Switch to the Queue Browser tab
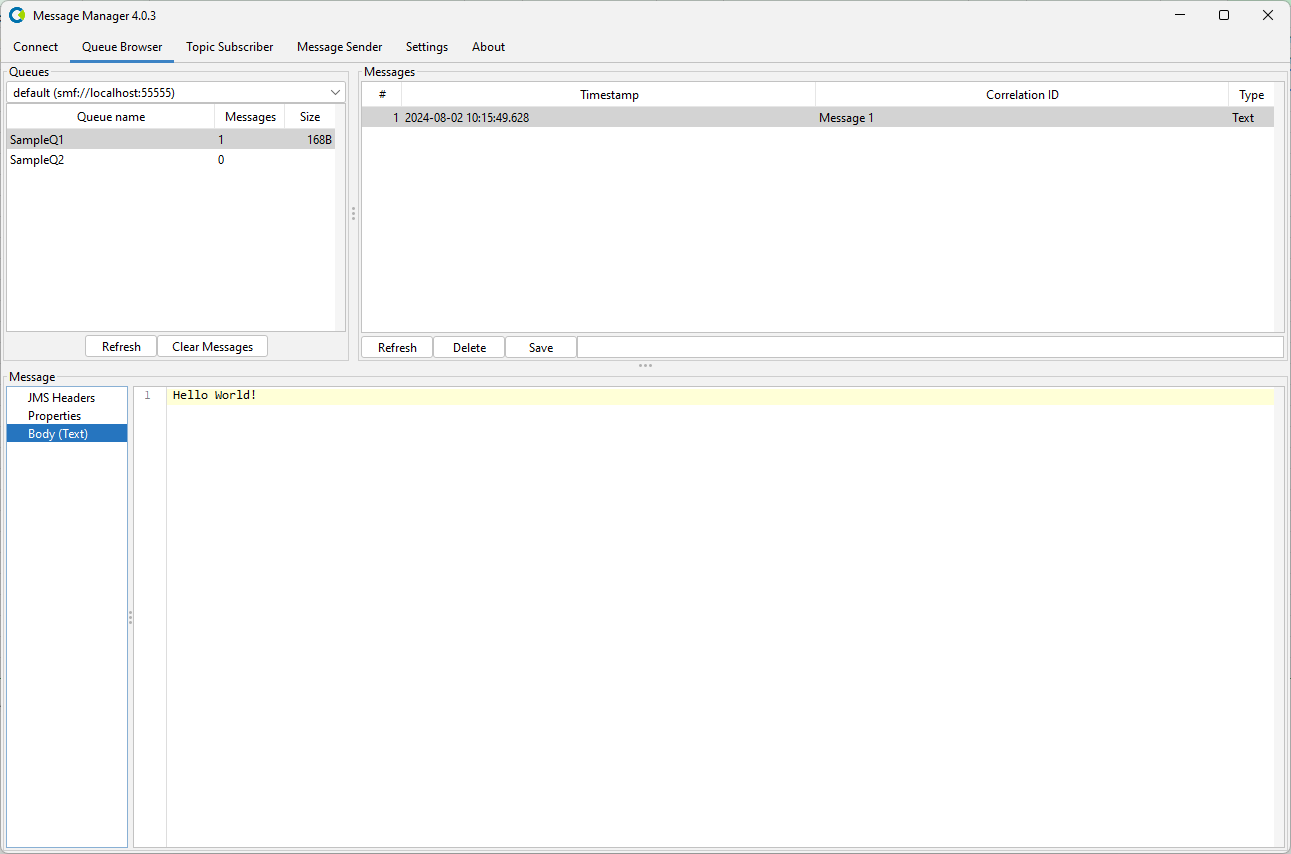1291x854 pixels. coord(122,47)
